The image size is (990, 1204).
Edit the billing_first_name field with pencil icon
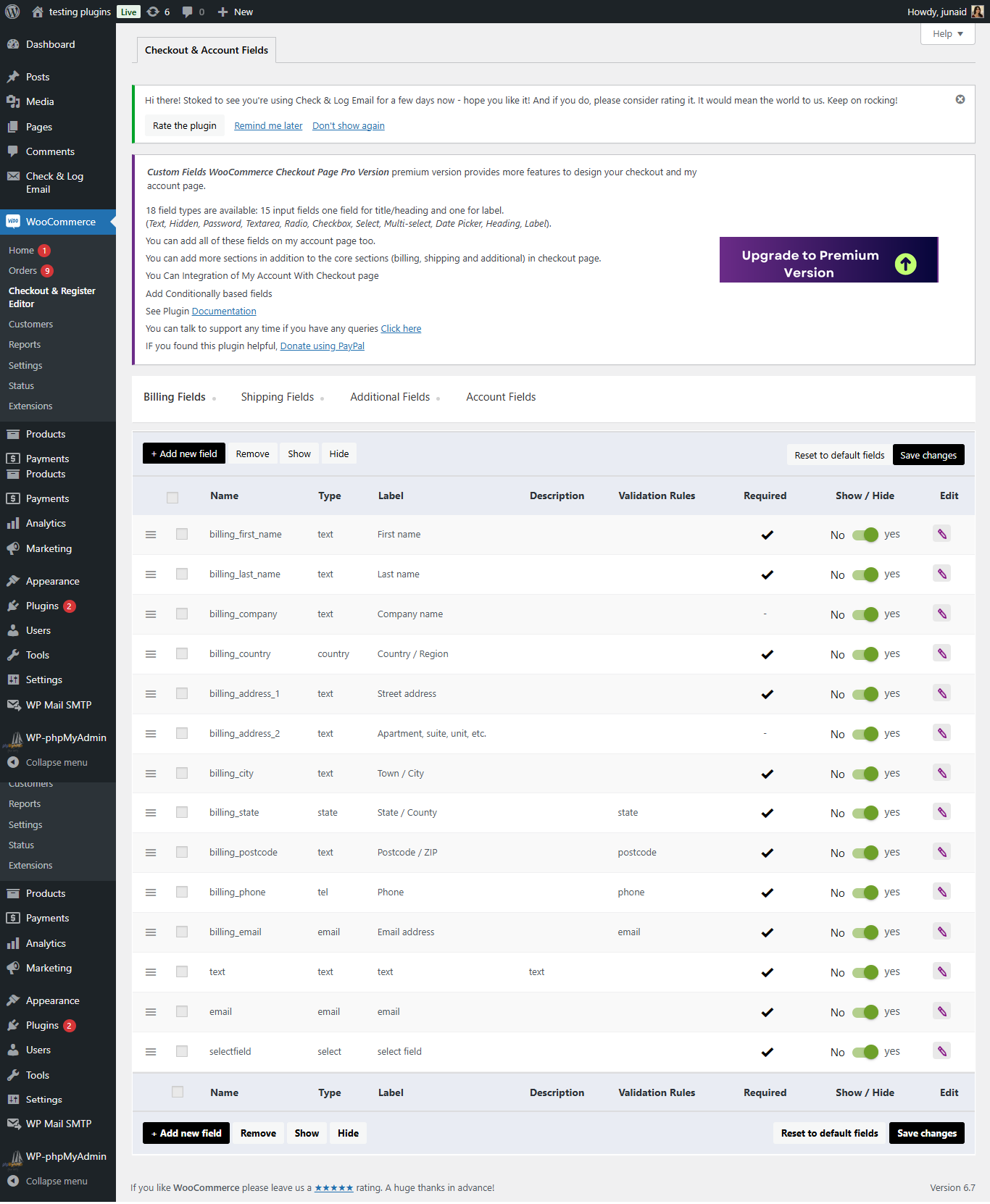point(941,534)
